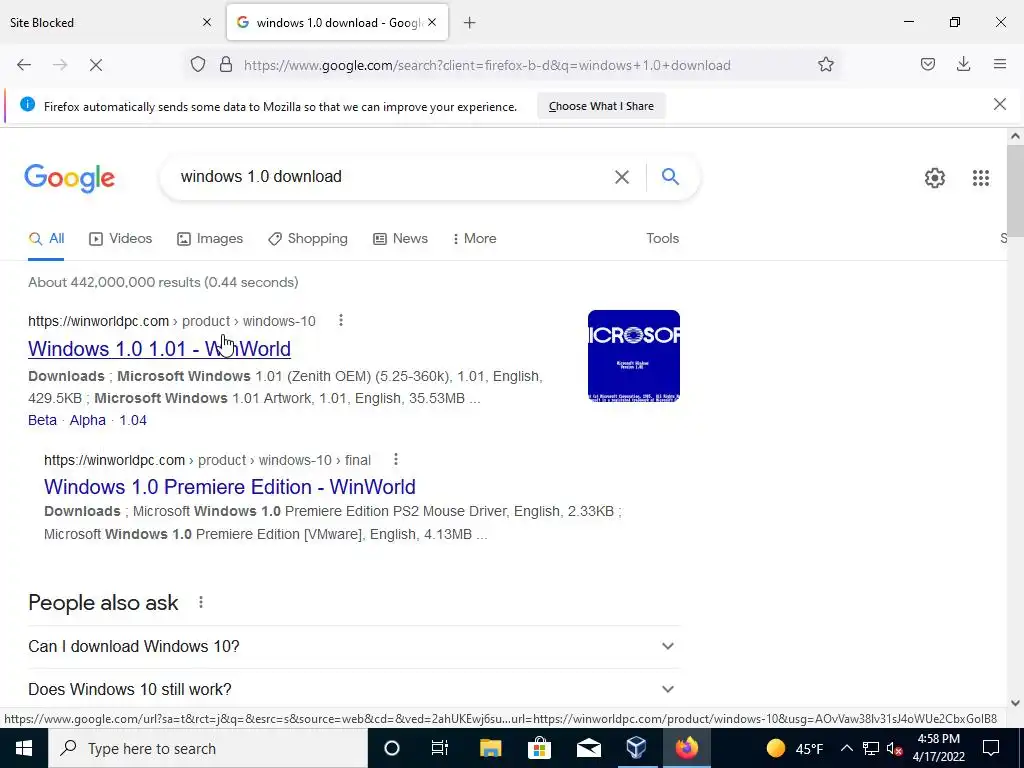Screen dimensions: 1024x768
Task: Open the Save to Pocket icon
Action: pos(927,65)
